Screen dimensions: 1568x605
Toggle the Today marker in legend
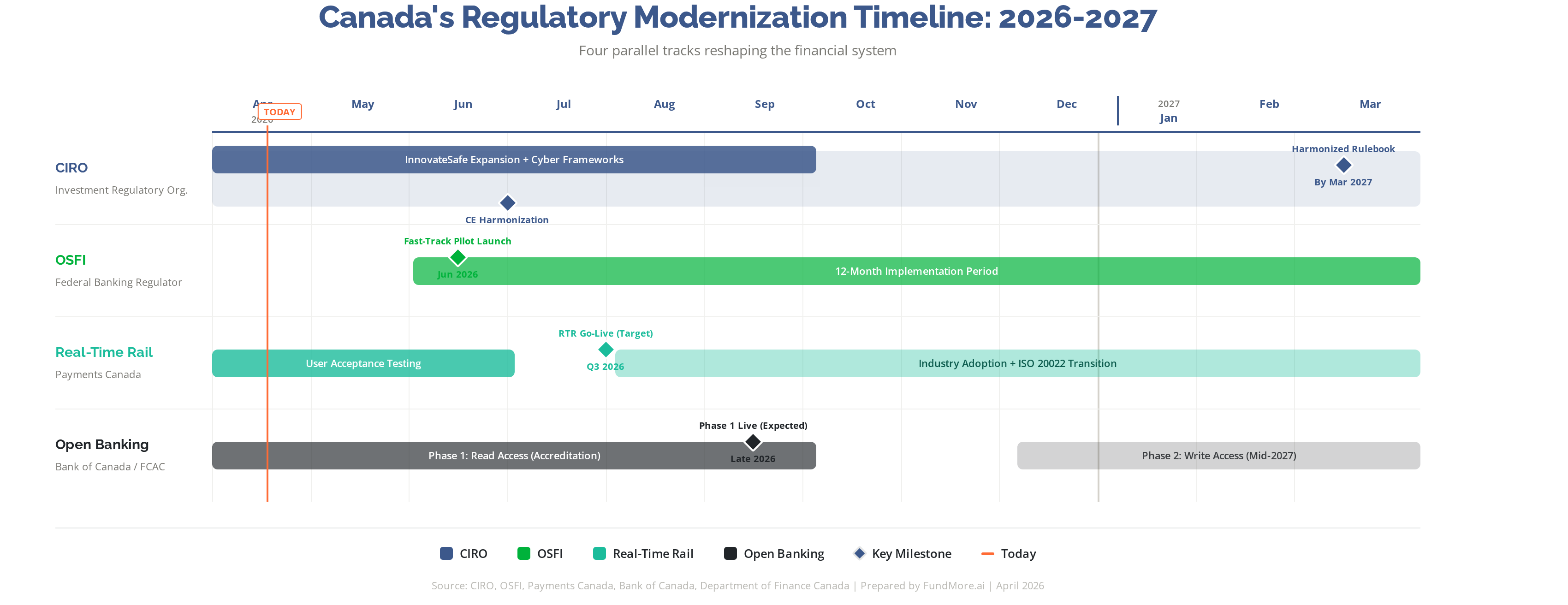[x=989, y=553]
